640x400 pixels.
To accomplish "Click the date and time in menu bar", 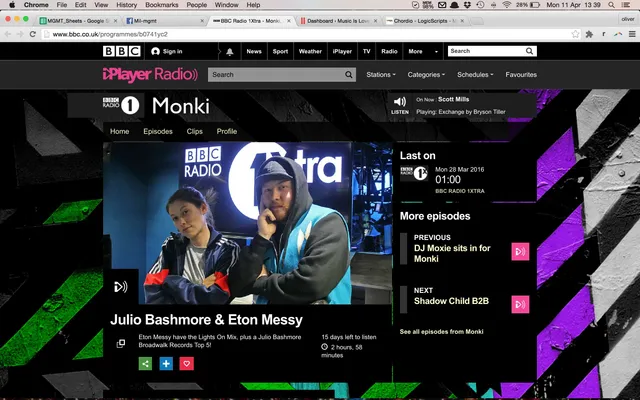I will [573, 5].
